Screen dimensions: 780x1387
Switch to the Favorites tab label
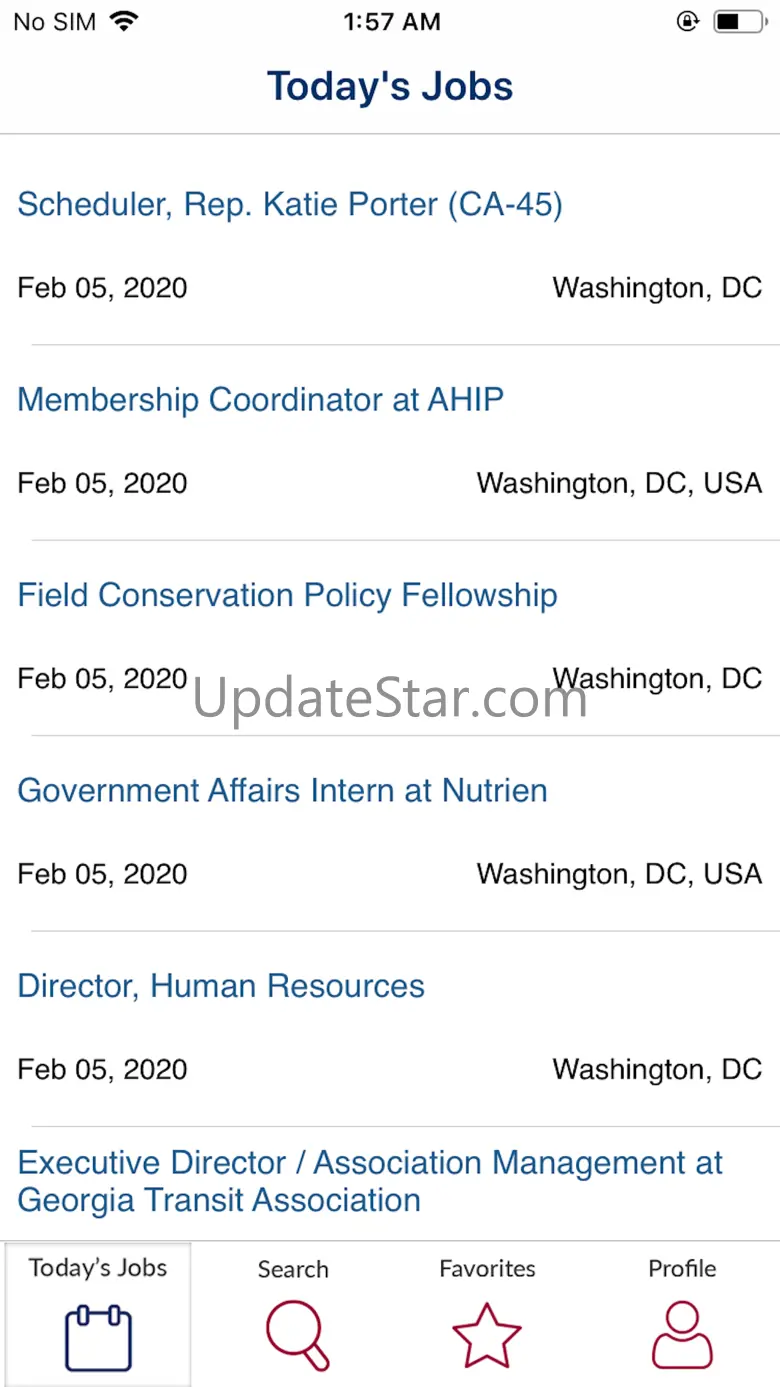pyautogui.click(x=487, y=1268)
